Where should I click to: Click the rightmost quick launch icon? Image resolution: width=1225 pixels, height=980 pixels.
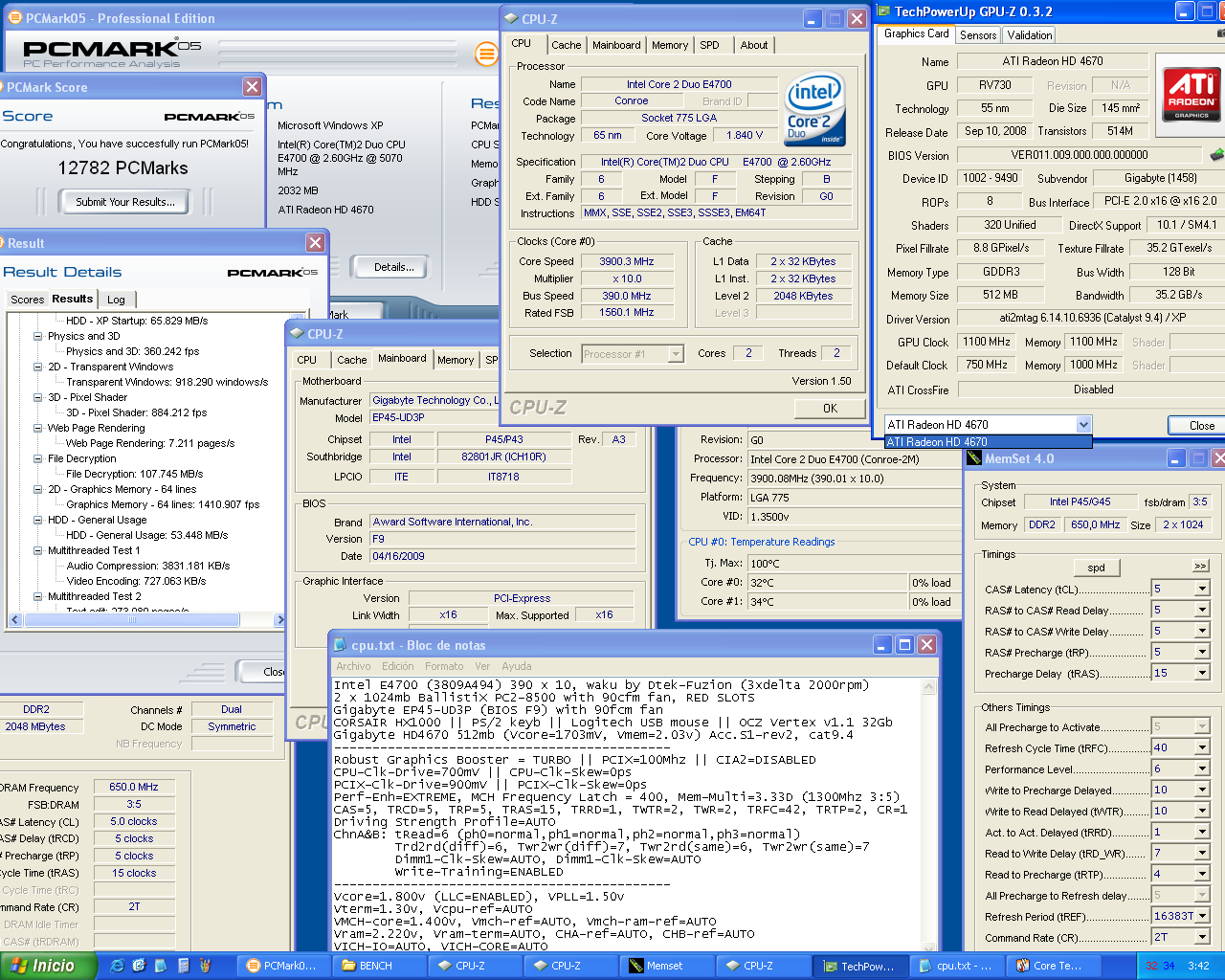point(205,966)
